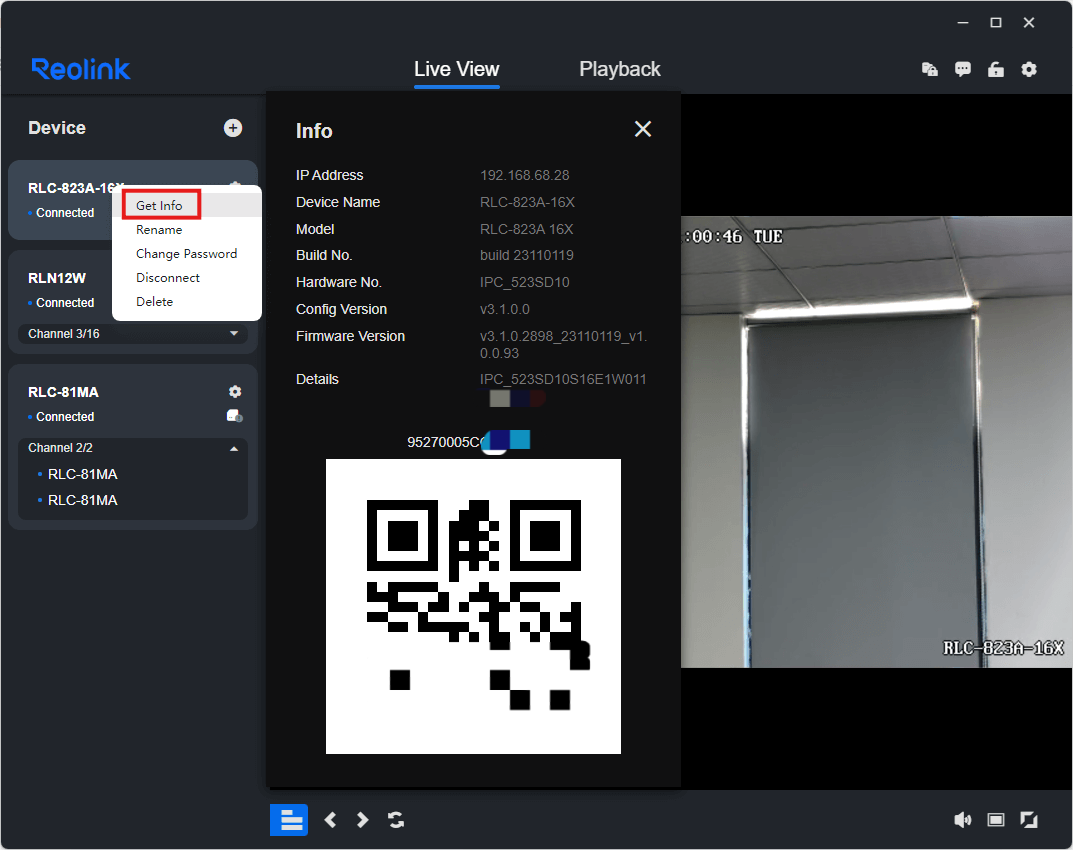This screenshot has height=850, width=1073.
Task: Choose Disconnect in context menu
Action: pyautogui.click(x=168, y=278)
